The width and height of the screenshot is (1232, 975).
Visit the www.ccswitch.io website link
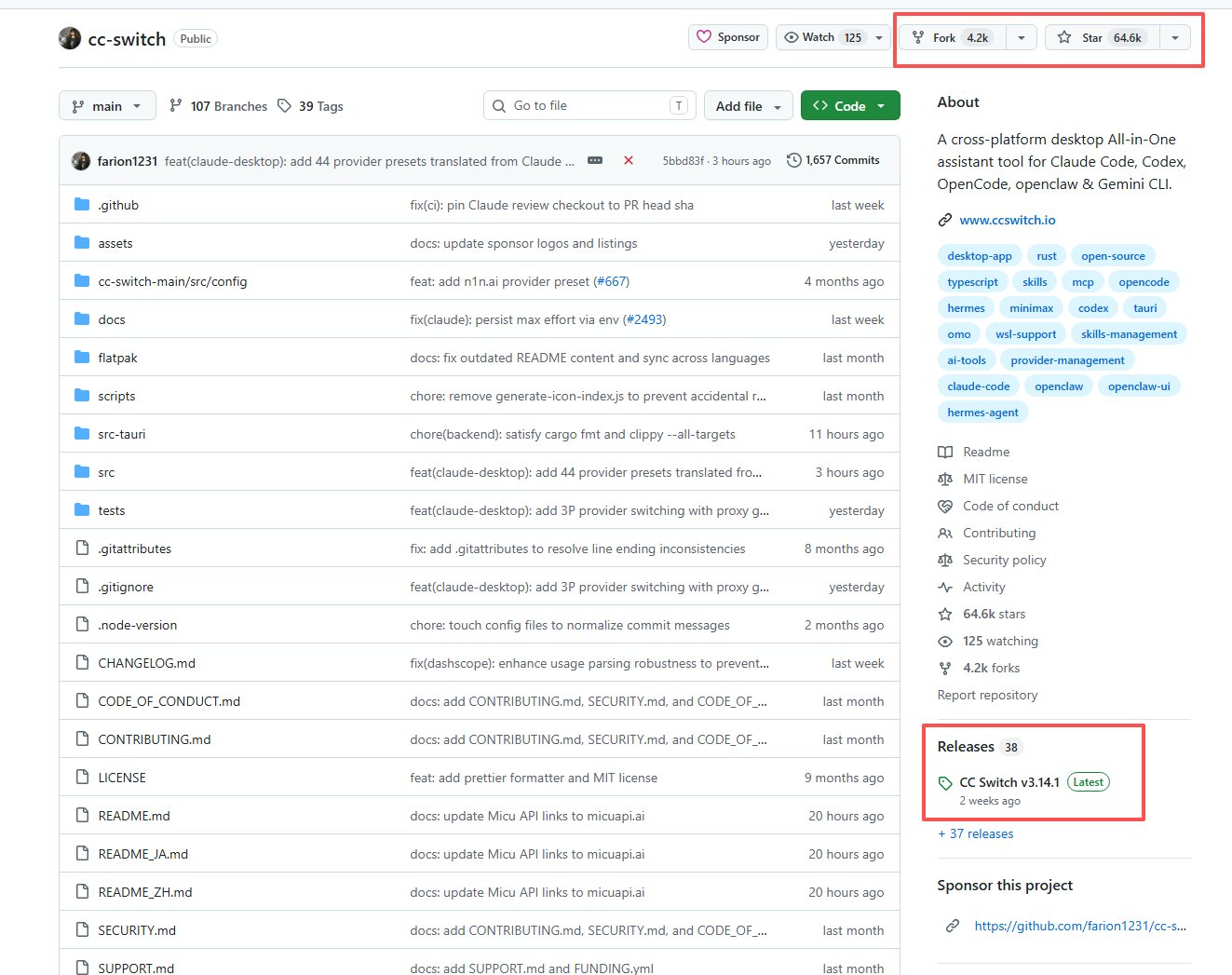[1008, 220]
